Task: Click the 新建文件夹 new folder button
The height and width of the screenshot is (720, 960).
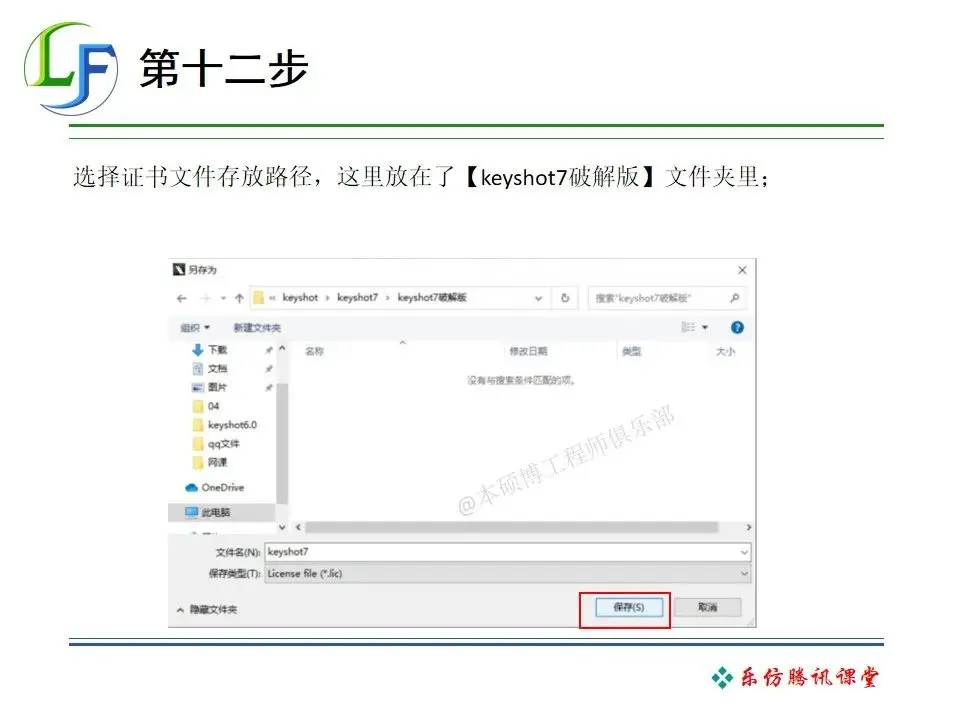Action: (257, 328)
